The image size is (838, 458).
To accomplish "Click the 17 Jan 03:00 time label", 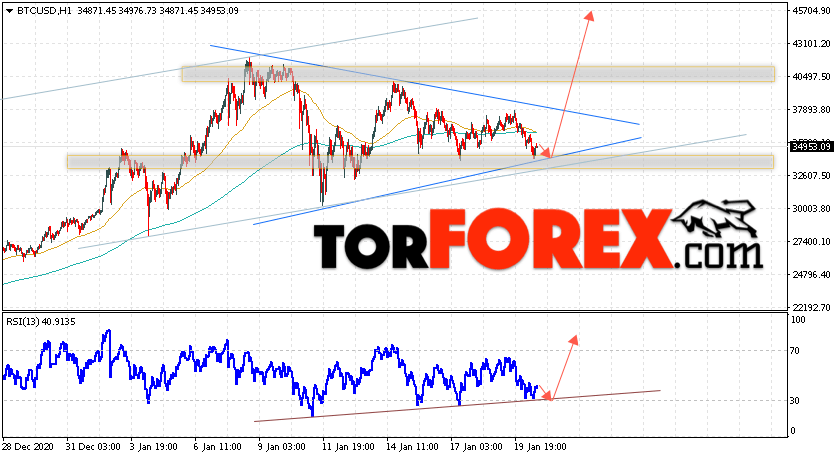I will point(475,447).
